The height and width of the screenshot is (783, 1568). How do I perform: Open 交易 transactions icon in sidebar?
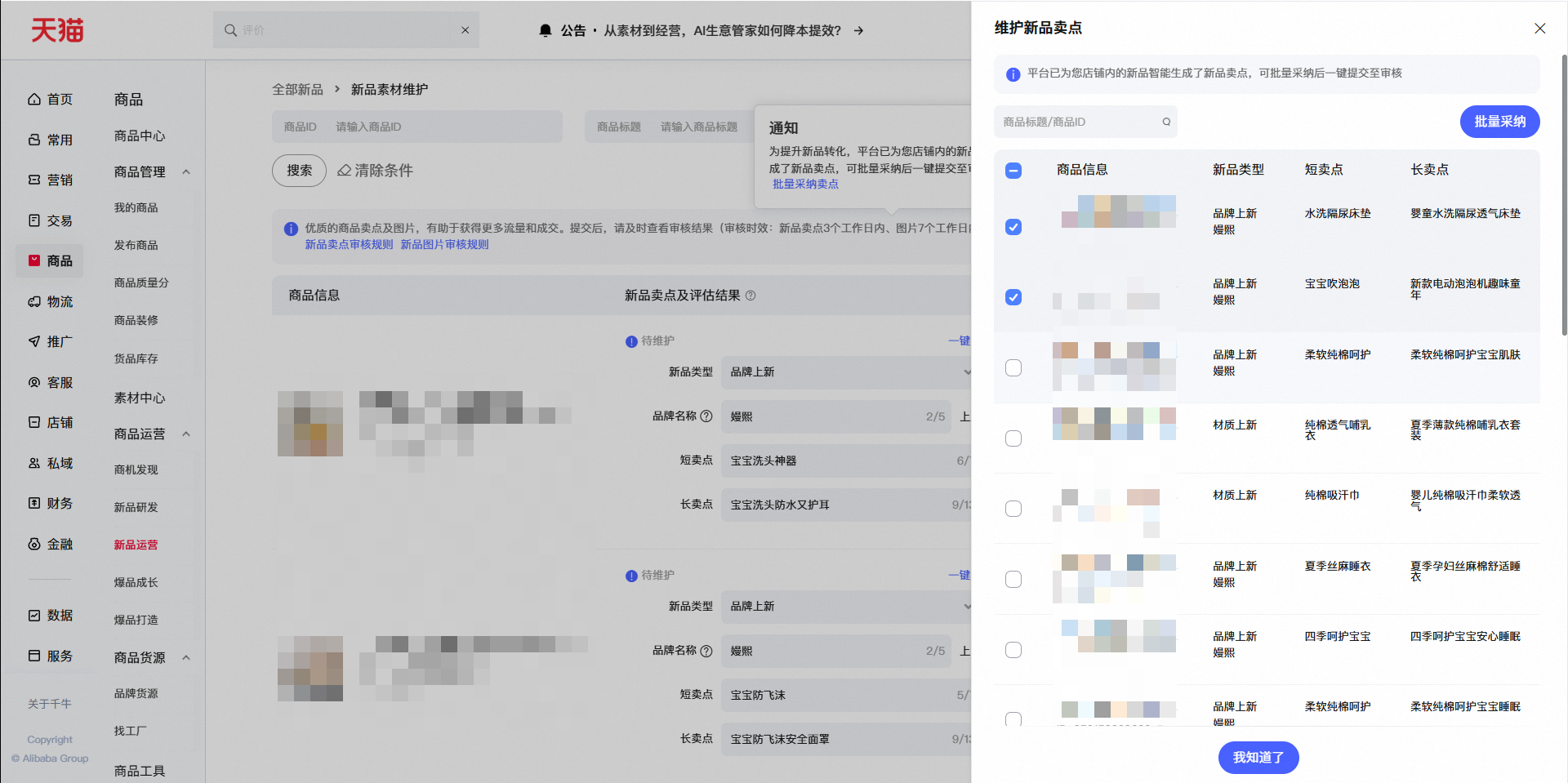click(34, 220)
